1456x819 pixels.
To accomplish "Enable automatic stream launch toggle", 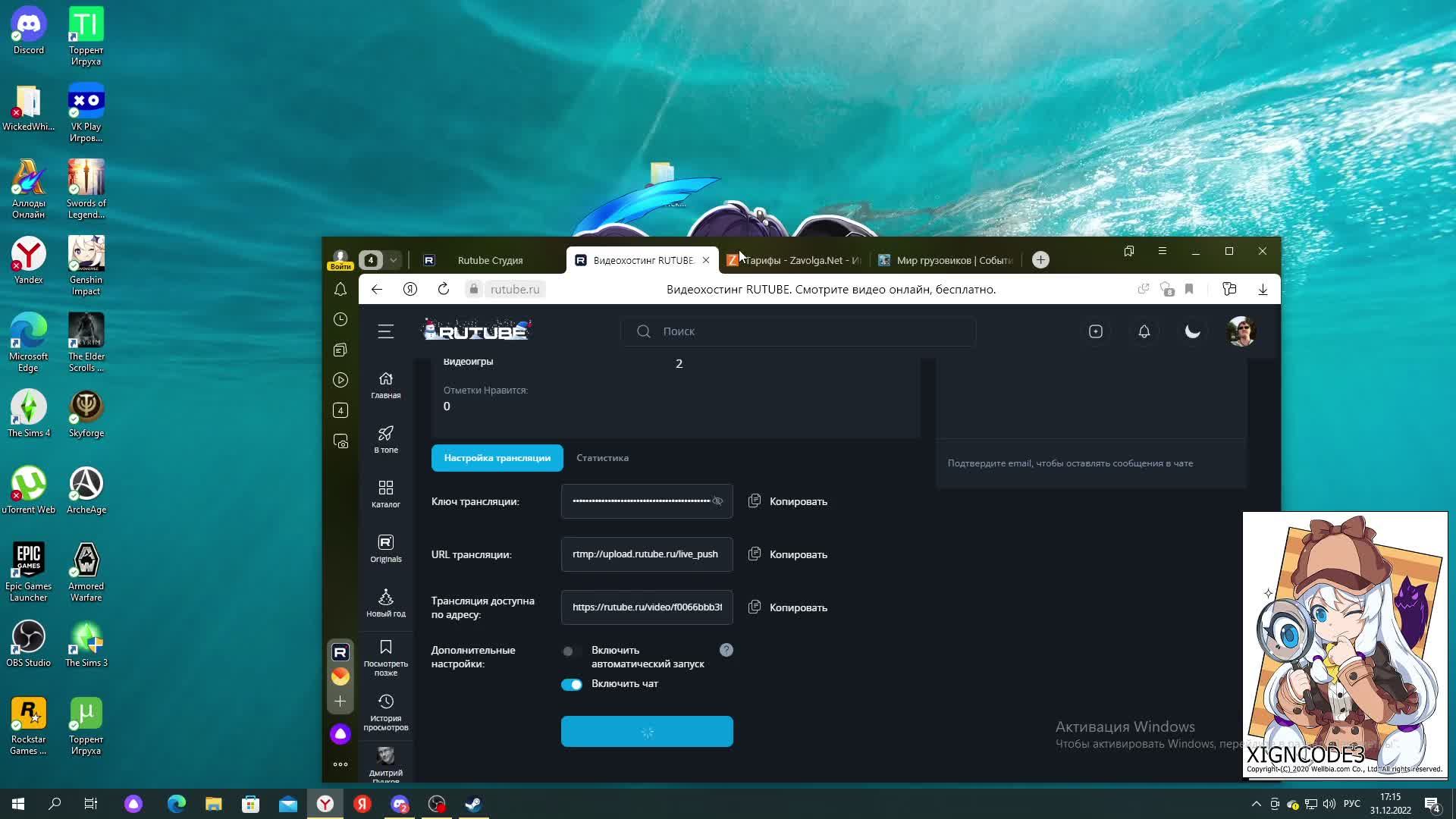I will [571, 651].
